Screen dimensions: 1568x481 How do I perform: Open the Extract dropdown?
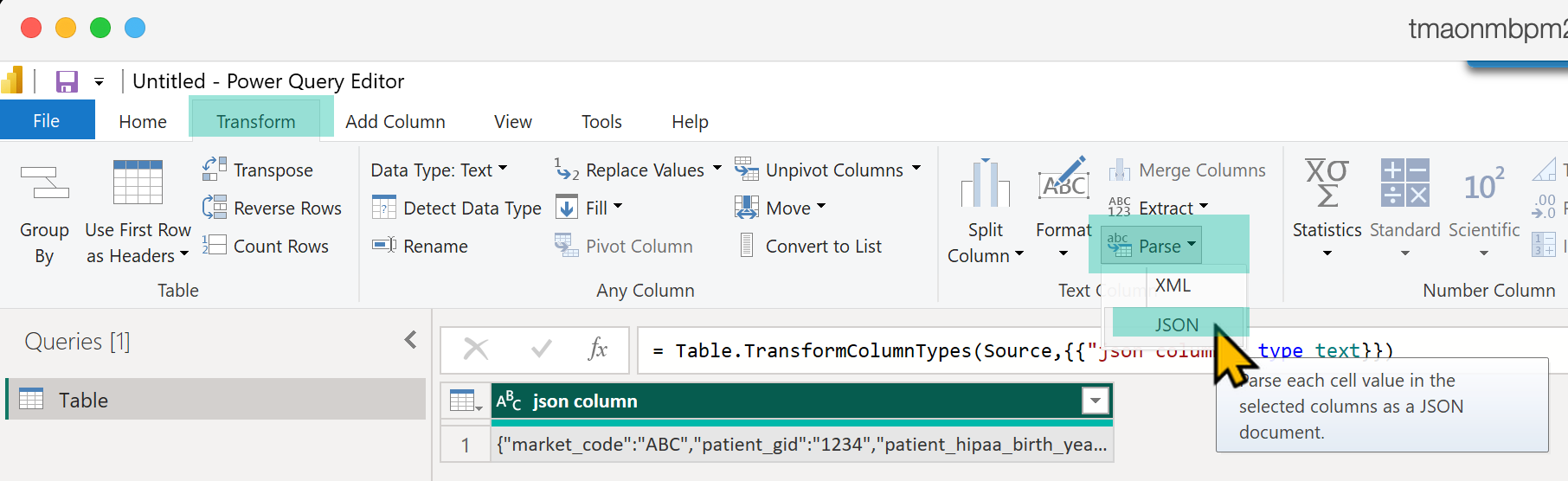tap(1158, 208)
